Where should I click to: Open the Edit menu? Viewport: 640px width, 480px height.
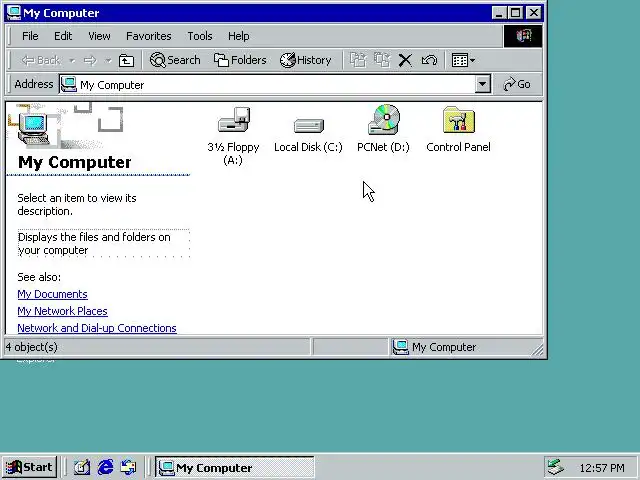(63, 36)
